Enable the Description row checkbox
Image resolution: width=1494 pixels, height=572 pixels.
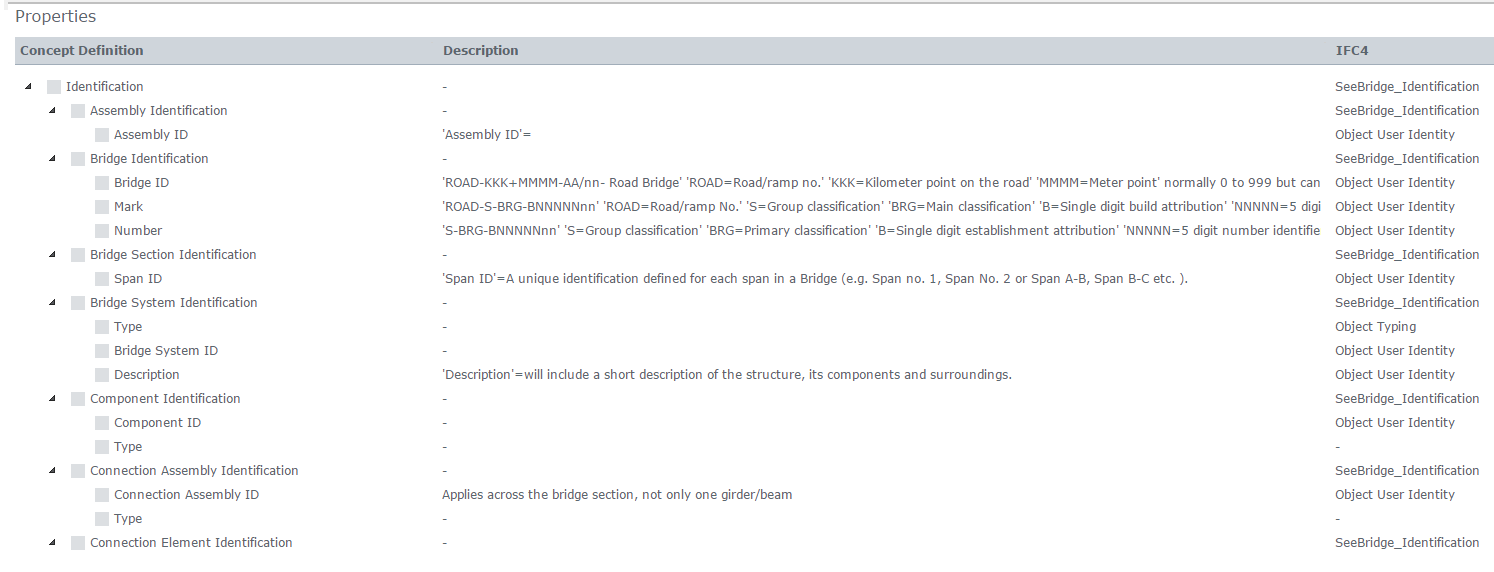(x=102, y=375)
